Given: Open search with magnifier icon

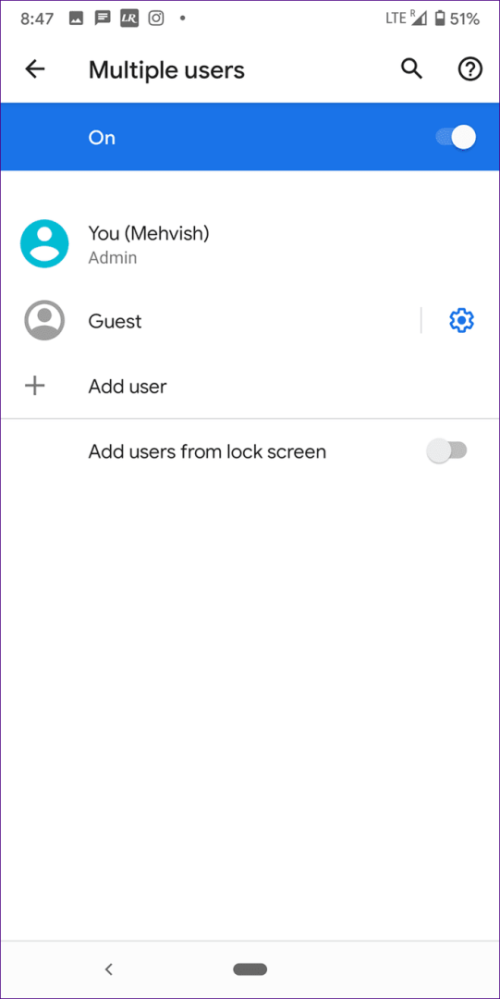Looking at the screenshot, I should coord(411,69).
